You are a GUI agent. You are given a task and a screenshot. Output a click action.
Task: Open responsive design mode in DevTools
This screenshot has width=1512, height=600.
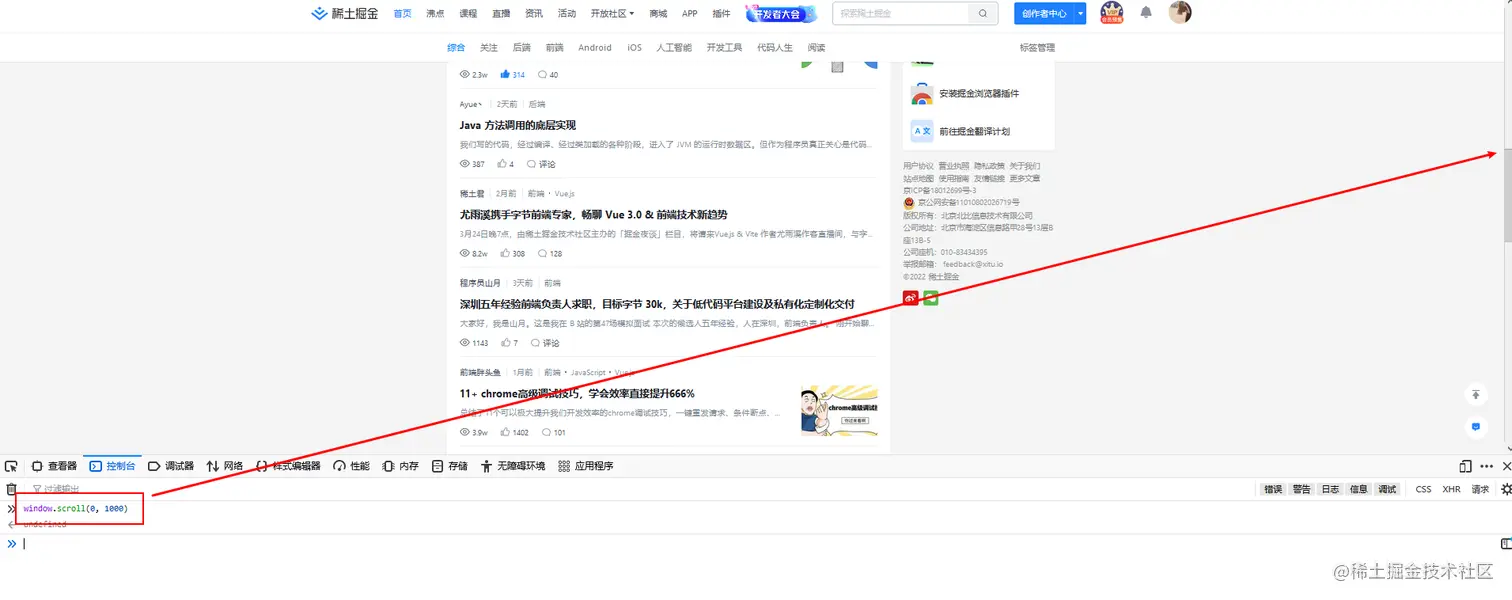[x=1464, y=465]
